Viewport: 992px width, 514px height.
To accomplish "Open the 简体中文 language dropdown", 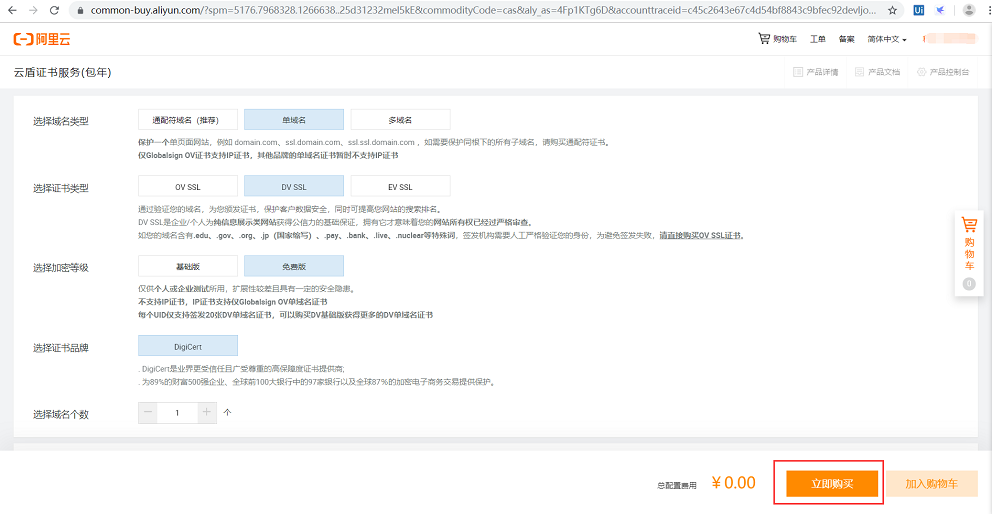I will 887,39.
